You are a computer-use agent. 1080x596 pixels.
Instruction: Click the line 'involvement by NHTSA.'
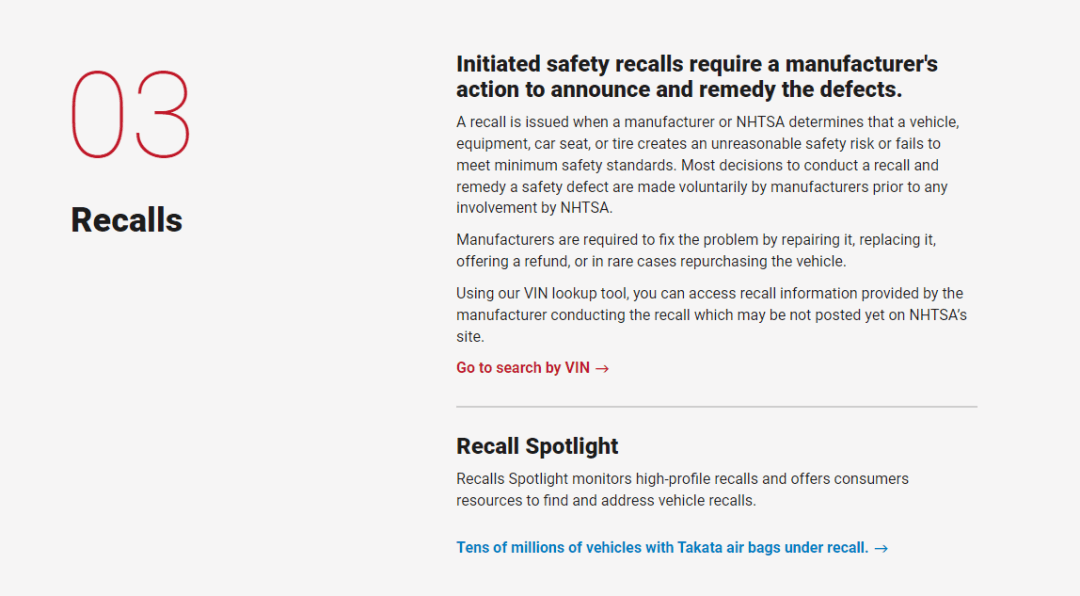[534, 208]
